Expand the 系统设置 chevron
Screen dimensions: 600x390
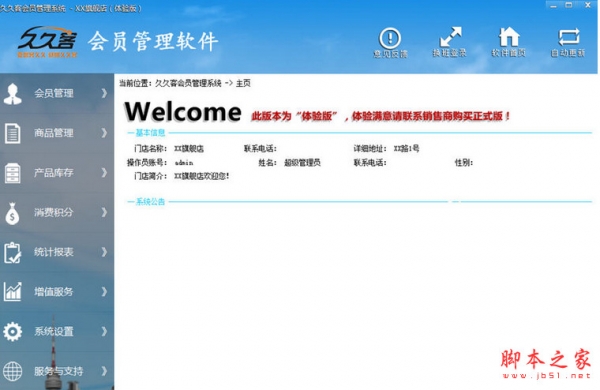(104, 331)
